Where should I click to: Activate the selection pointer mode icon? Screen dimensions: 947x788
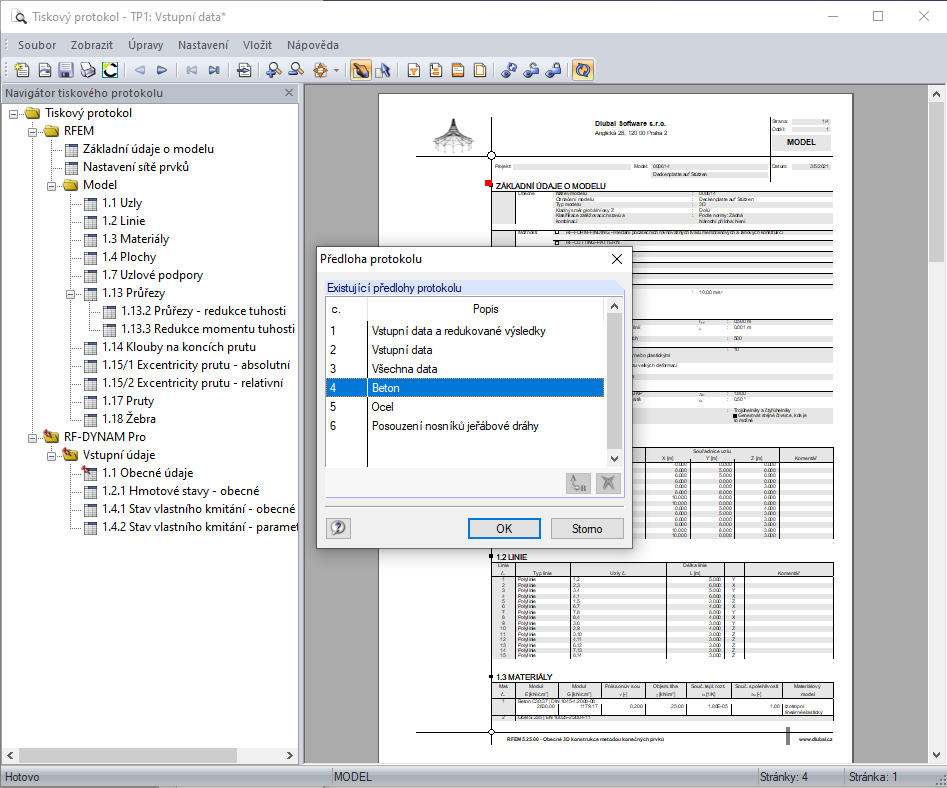tap(383, 70)
